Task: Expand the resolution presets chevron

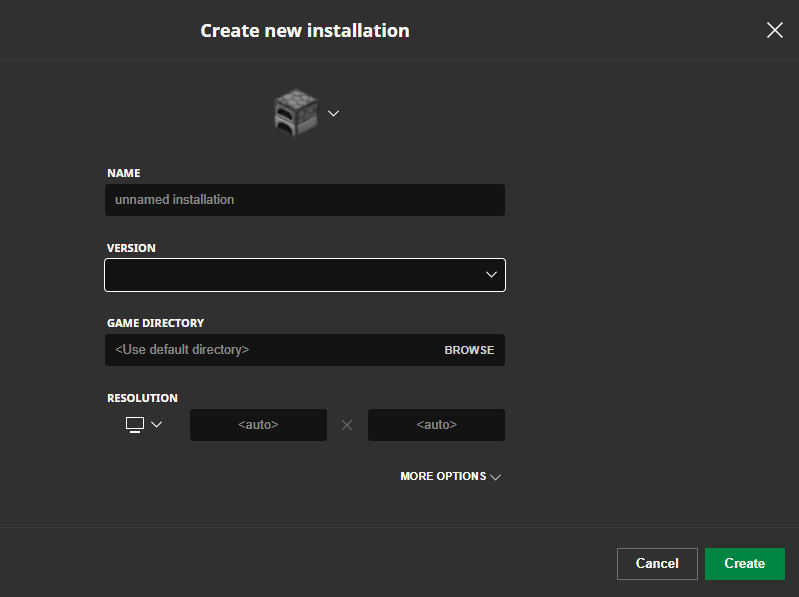Action: point(156,424)
